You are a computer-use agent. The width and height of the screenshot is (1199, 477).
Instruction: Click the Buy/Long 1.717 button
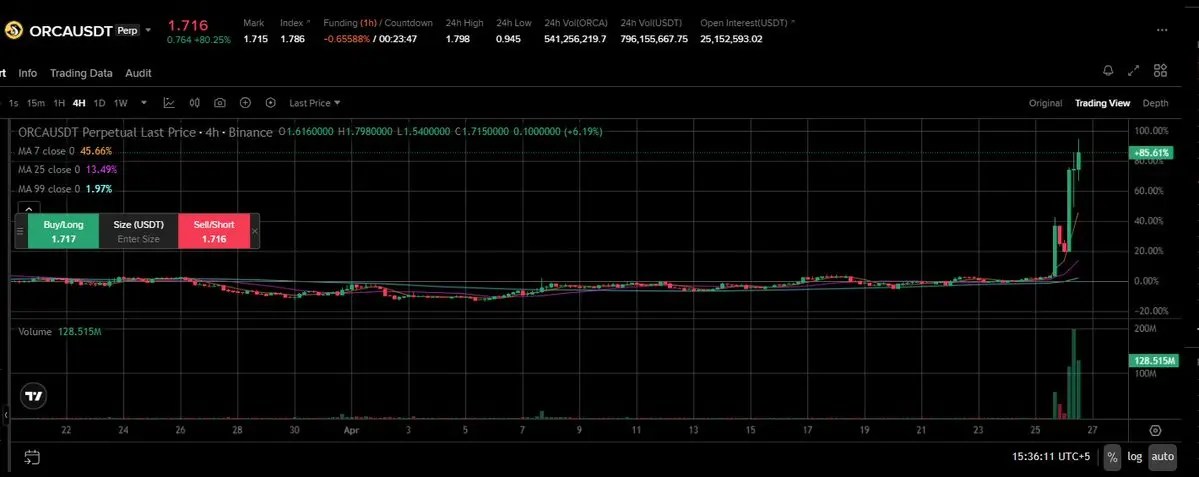[63, 231]
